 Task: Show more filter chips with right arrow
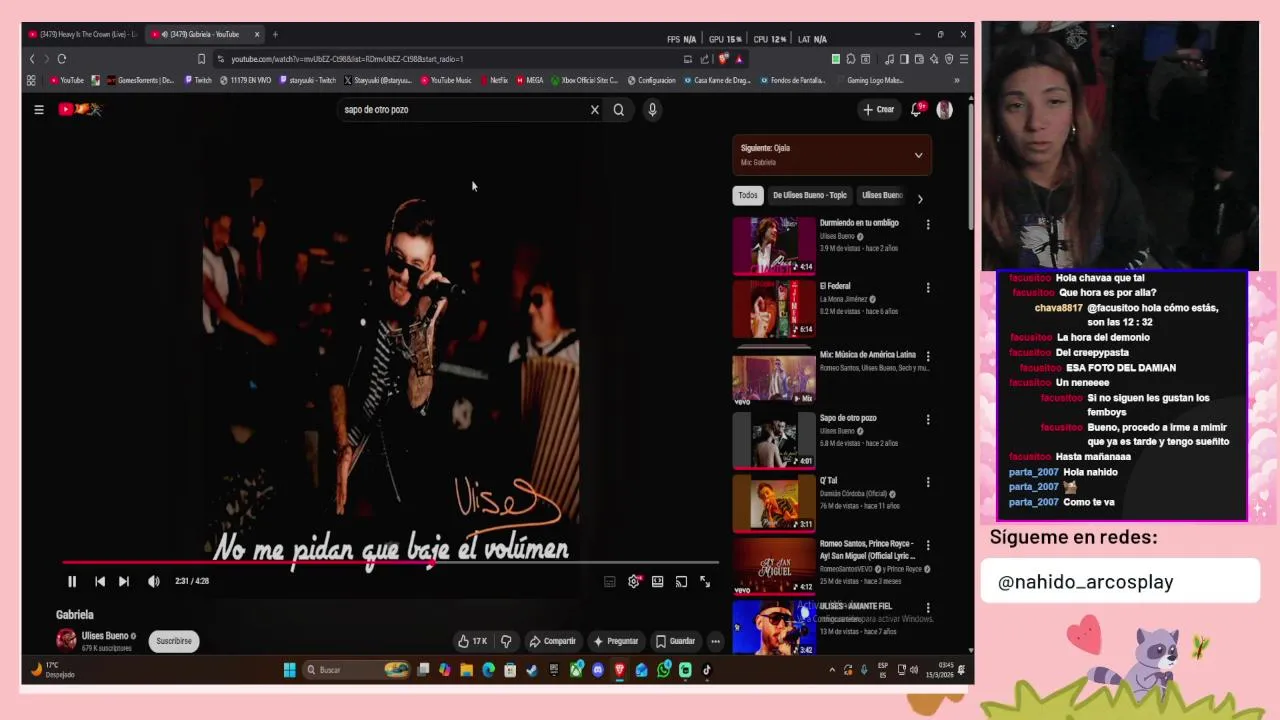point(920,198)
